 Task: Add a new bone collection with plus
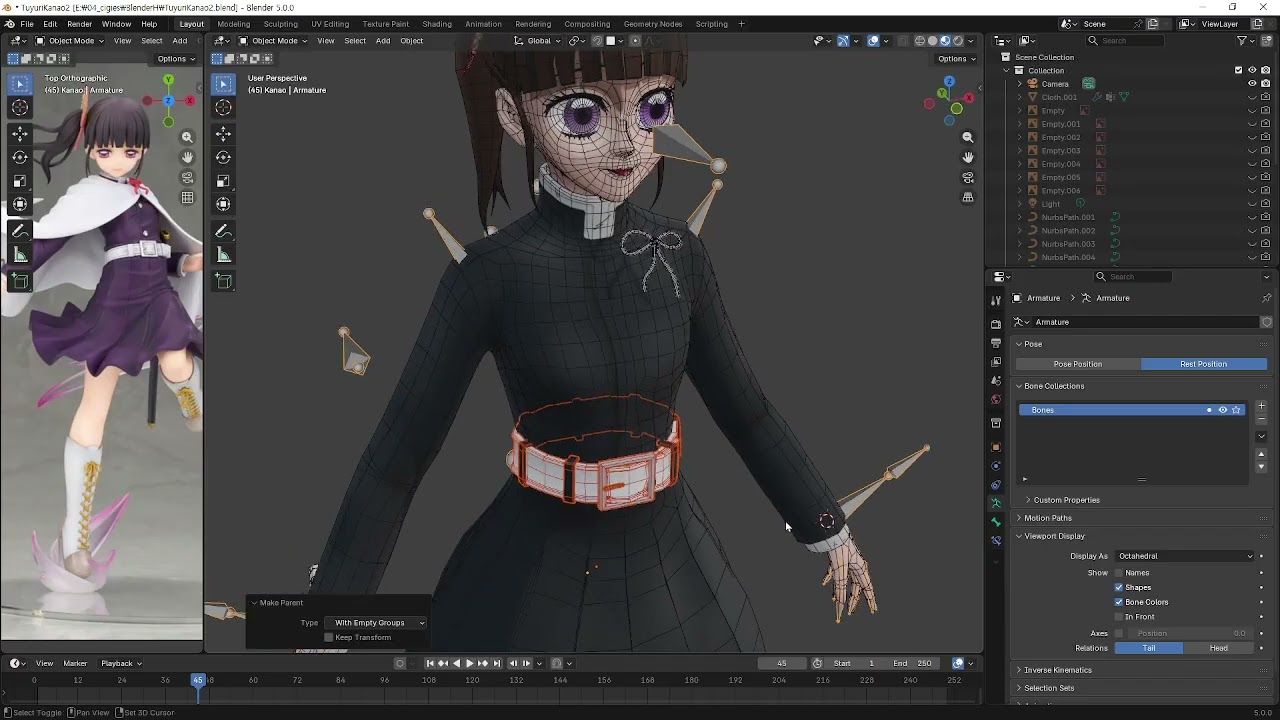coord(1261,406)
